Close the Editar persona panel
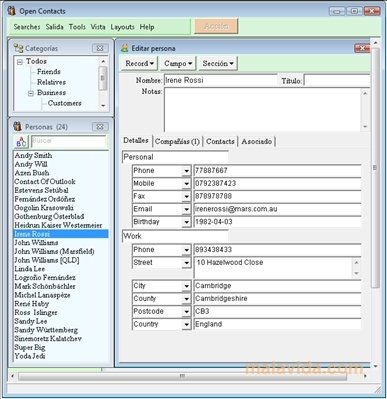 pyautogui.click(x=362, y=48)
